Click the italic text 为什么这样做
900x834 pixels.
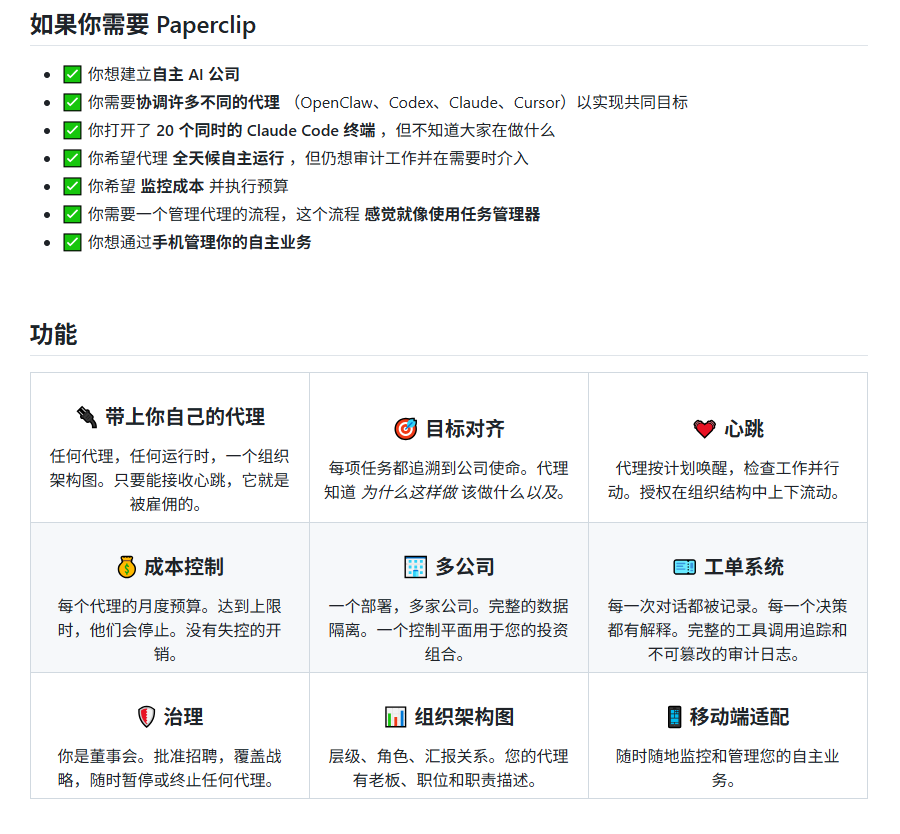coord(409,492)
